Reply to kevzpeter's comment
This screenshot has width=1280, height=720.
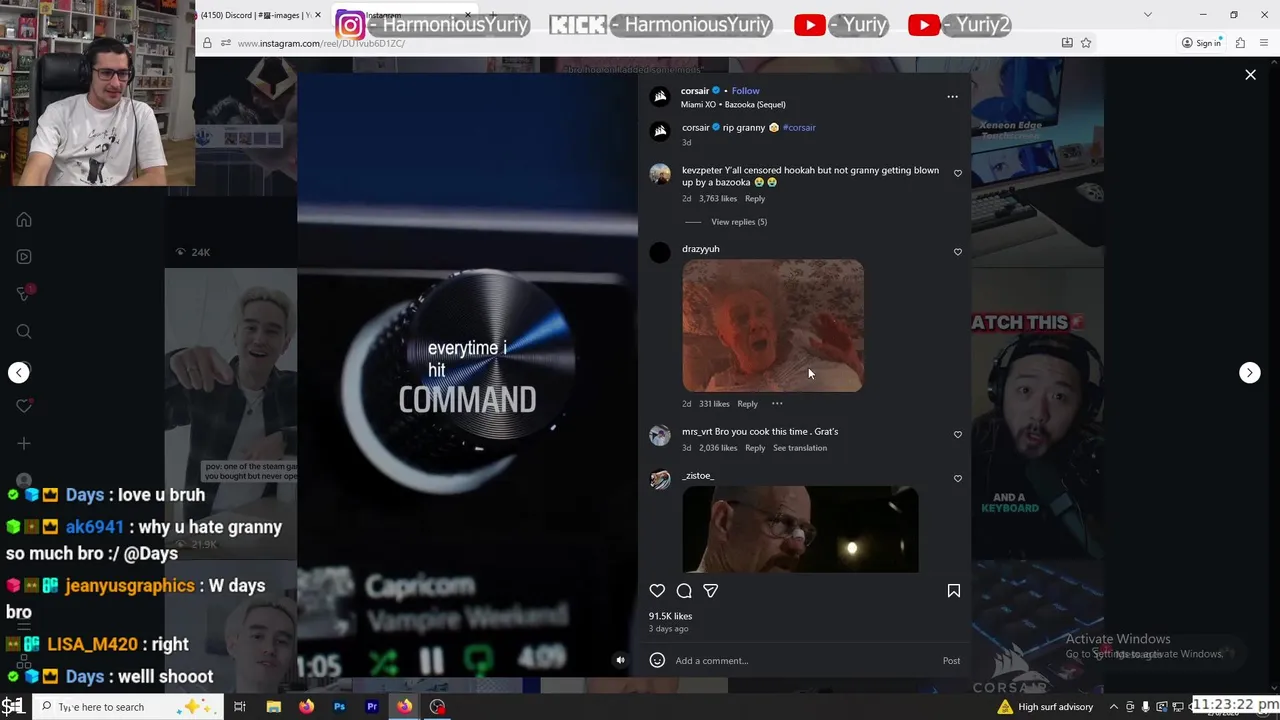[755, 199]
